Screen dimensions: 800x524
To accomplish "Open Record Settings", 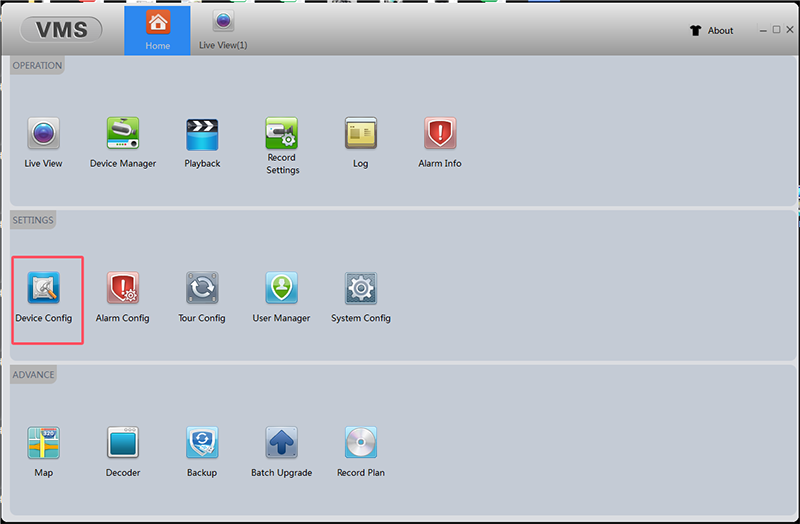I will [282, 134].
